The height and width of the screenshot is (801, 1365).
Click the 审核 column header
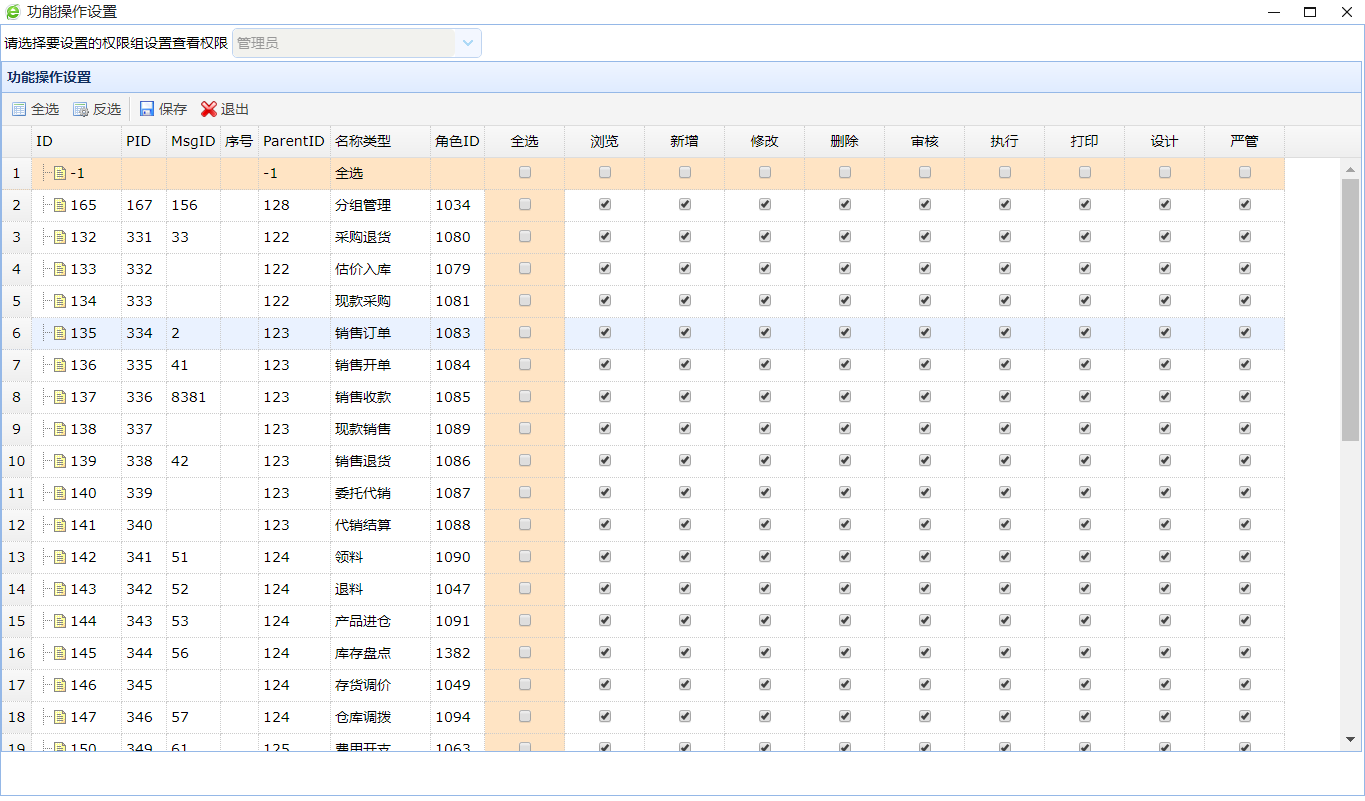point(925,141)
